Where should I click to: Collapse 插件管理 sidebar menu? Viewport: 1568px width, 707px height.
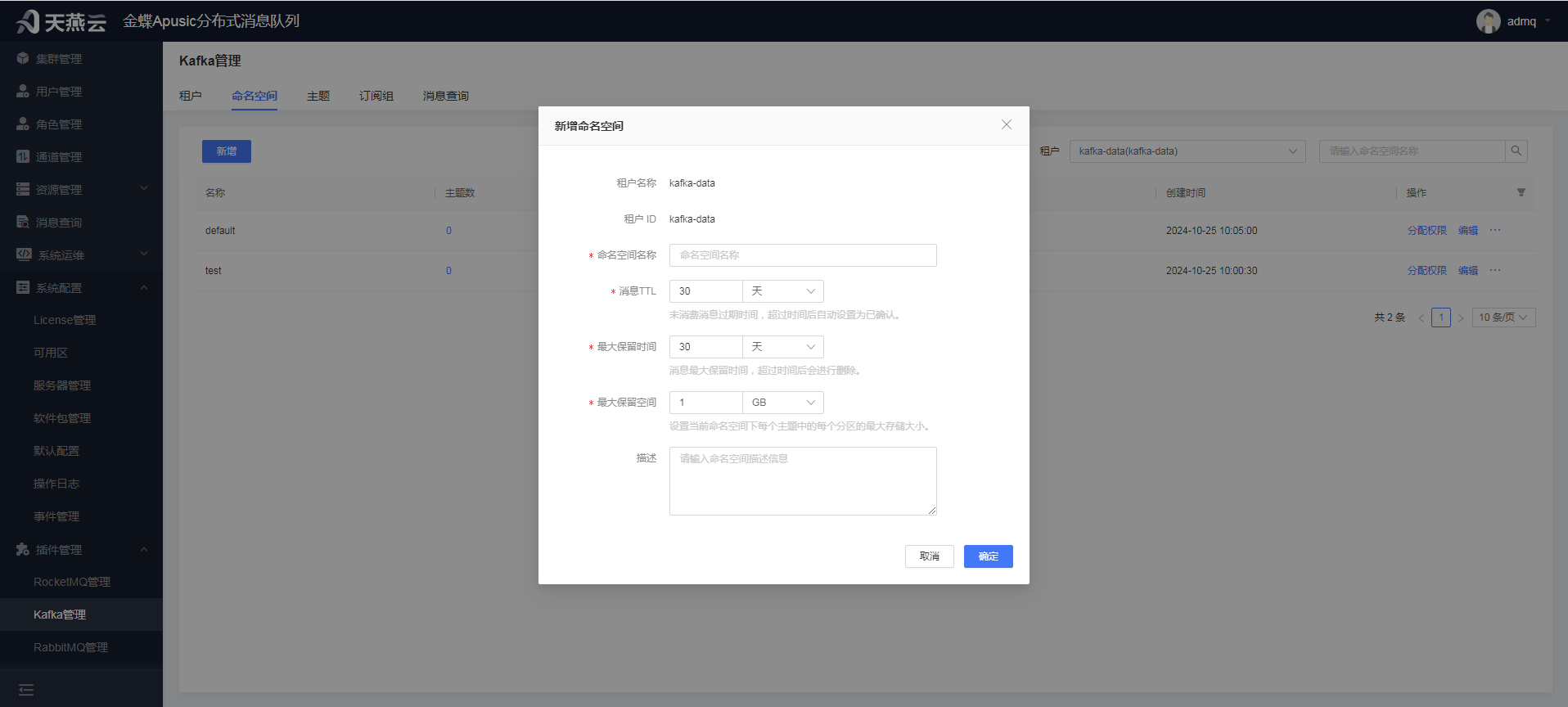point(81,550)
